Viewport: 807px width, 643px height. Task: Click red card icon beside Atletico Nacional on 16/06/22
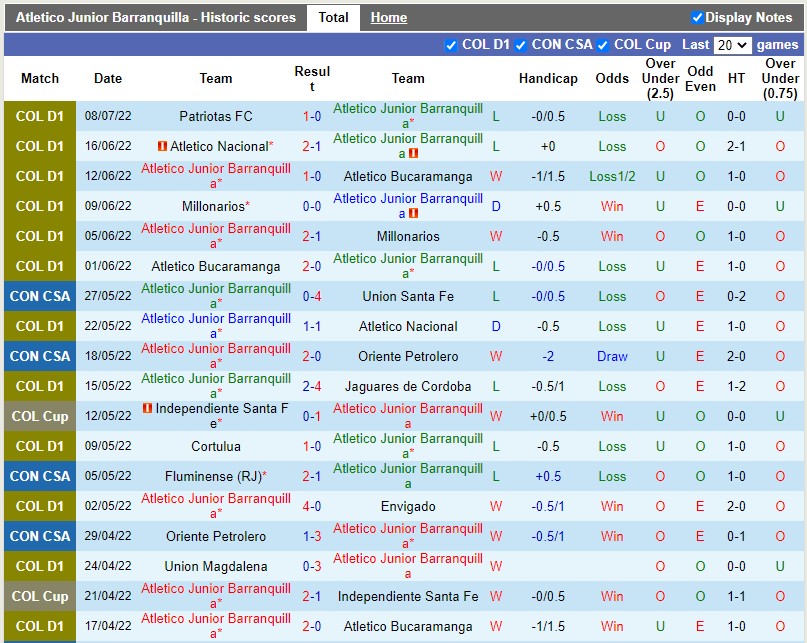pos(162,147)
